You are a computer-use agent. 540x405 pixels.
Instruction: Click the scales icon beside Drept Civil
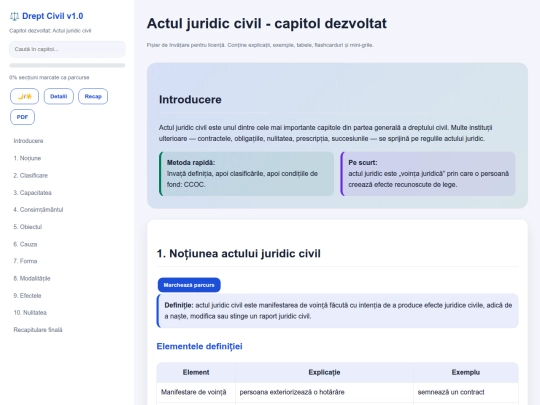tap(14, 16)
